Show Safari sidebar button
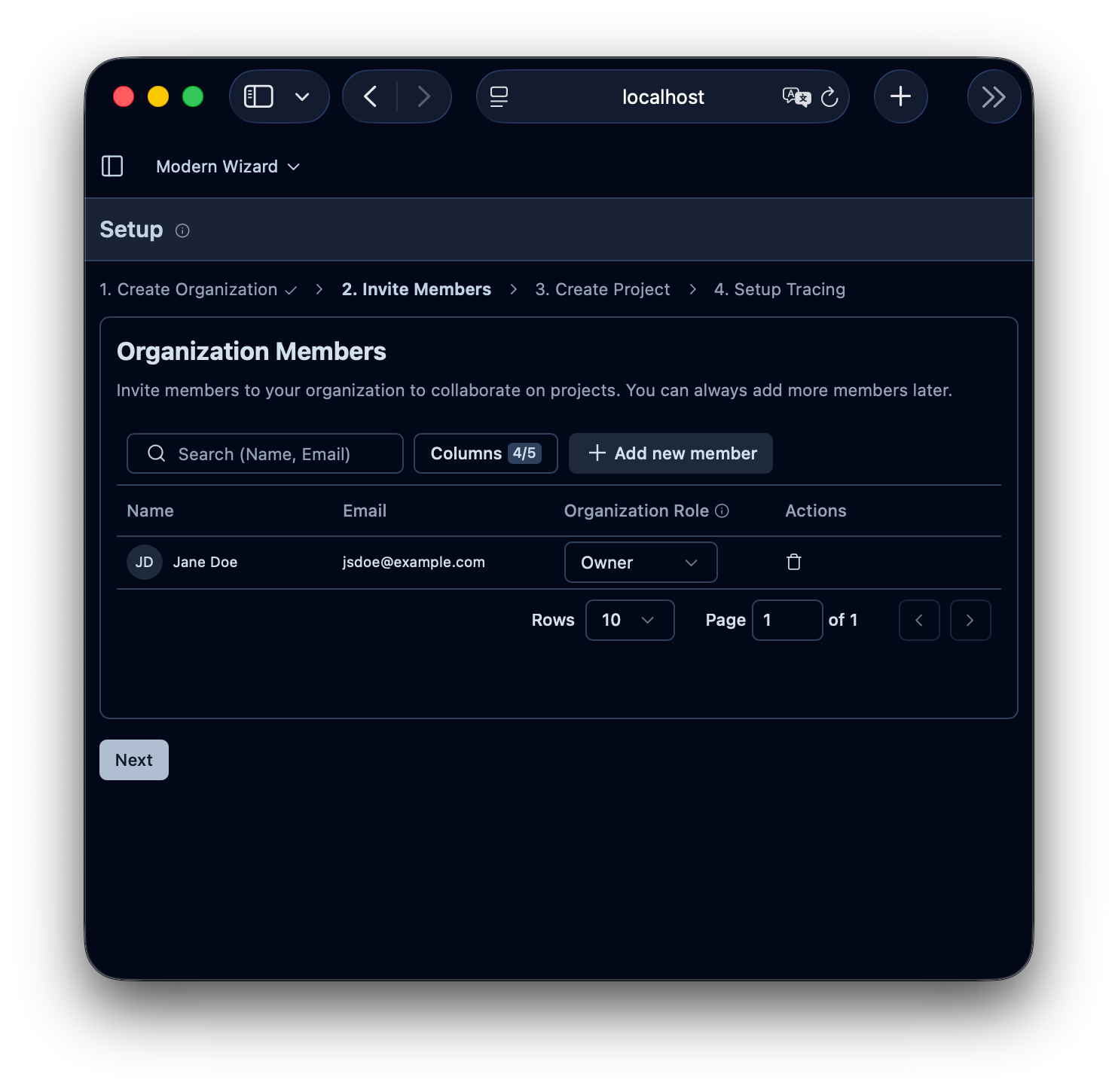Viewport: 1118px width, 1092px height. [258, 96]
